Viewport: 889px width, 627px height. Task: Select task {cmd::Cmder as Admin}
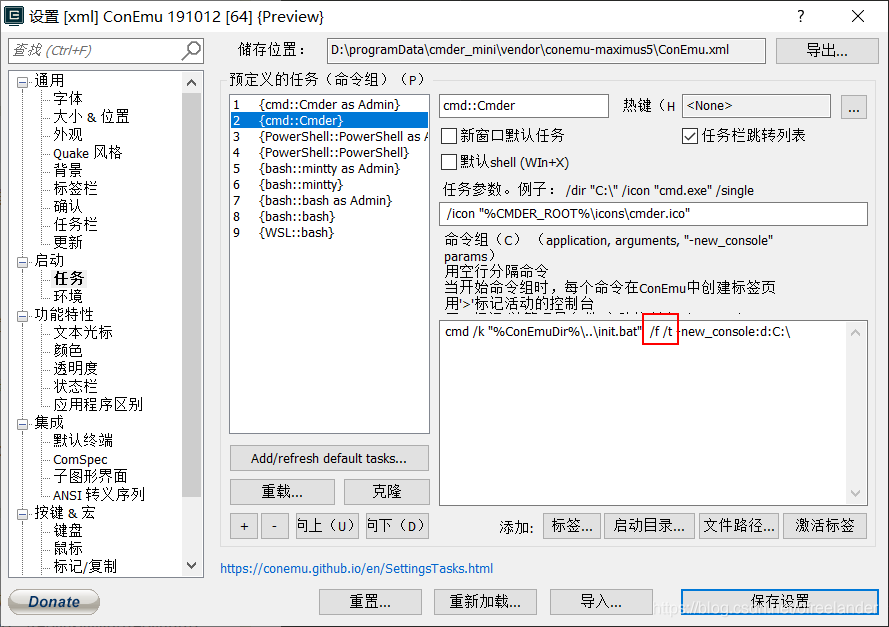pos(329,104)
